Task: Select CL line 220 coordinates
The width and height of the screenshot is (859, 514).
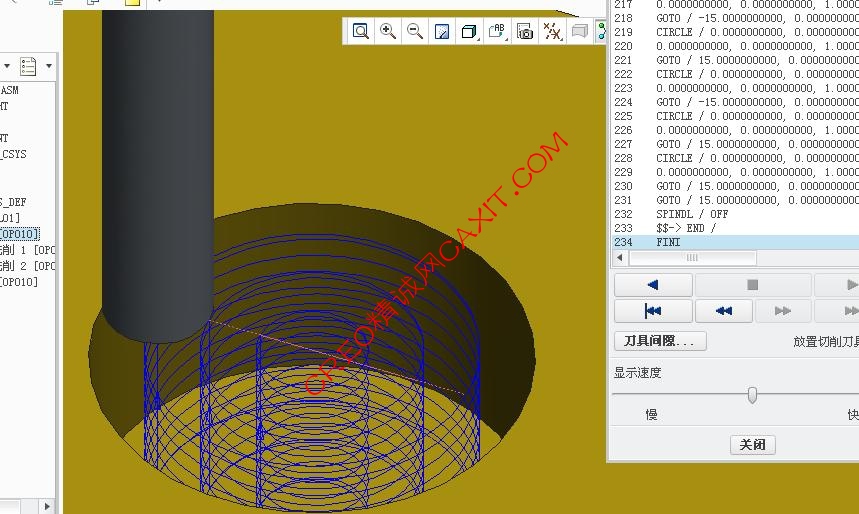Action: tap(735, 46)
